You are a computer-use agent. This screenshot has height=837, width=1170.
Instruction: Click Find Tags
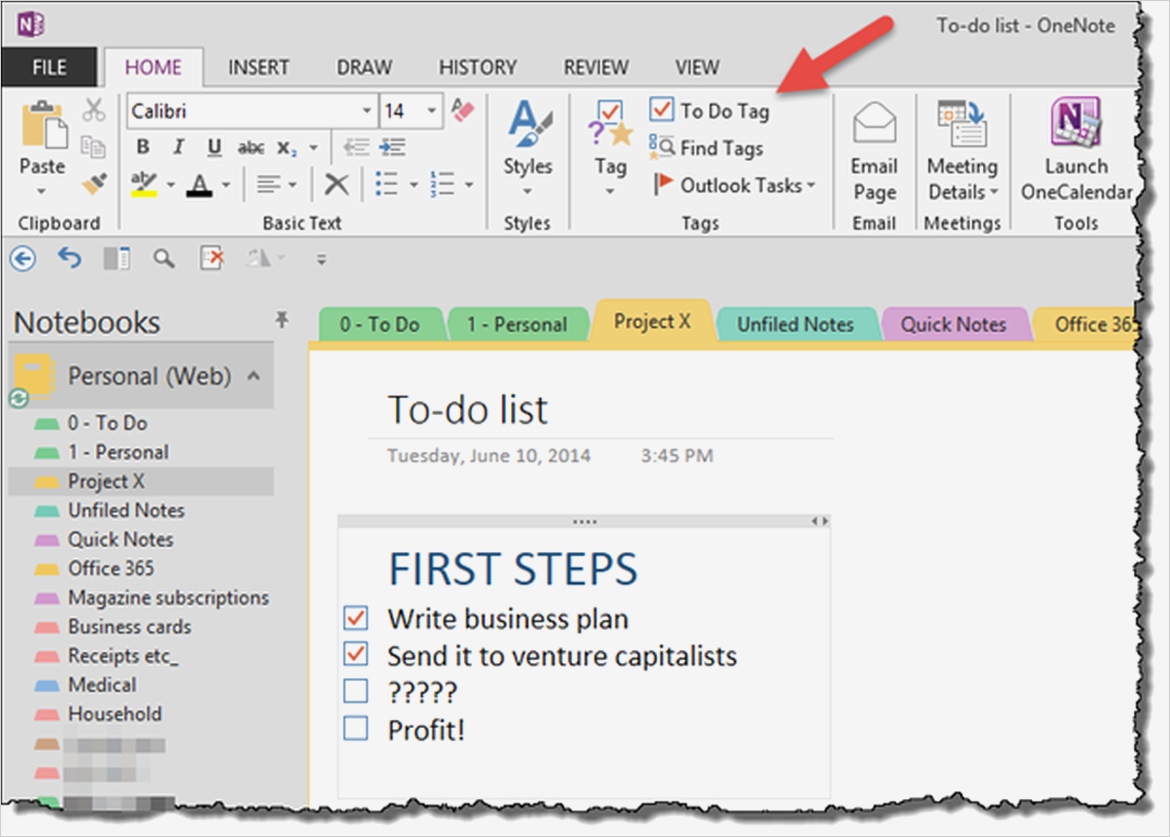706,148
